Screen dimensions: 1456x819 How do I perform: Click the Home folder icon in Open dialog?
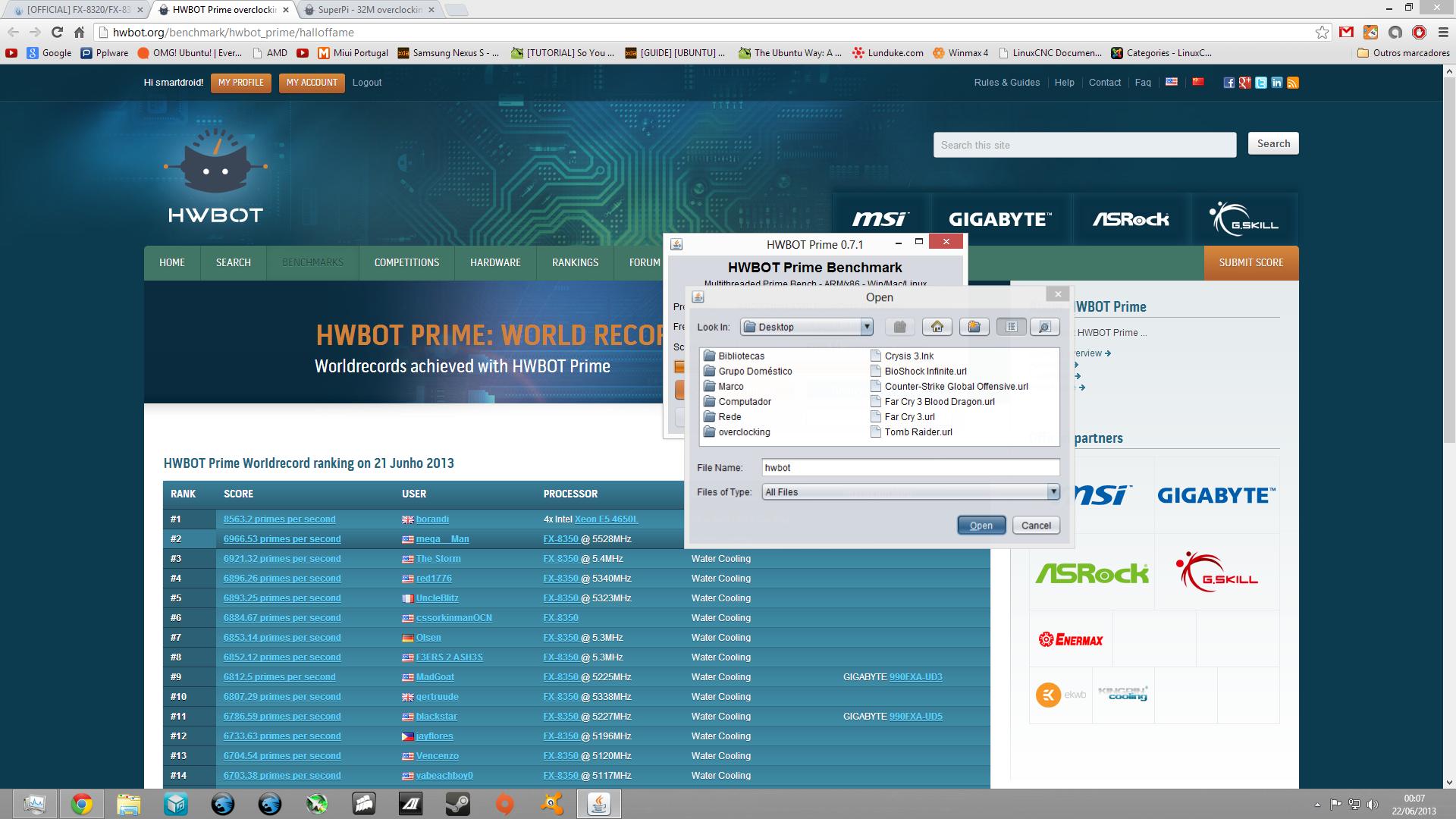point(937,327)
